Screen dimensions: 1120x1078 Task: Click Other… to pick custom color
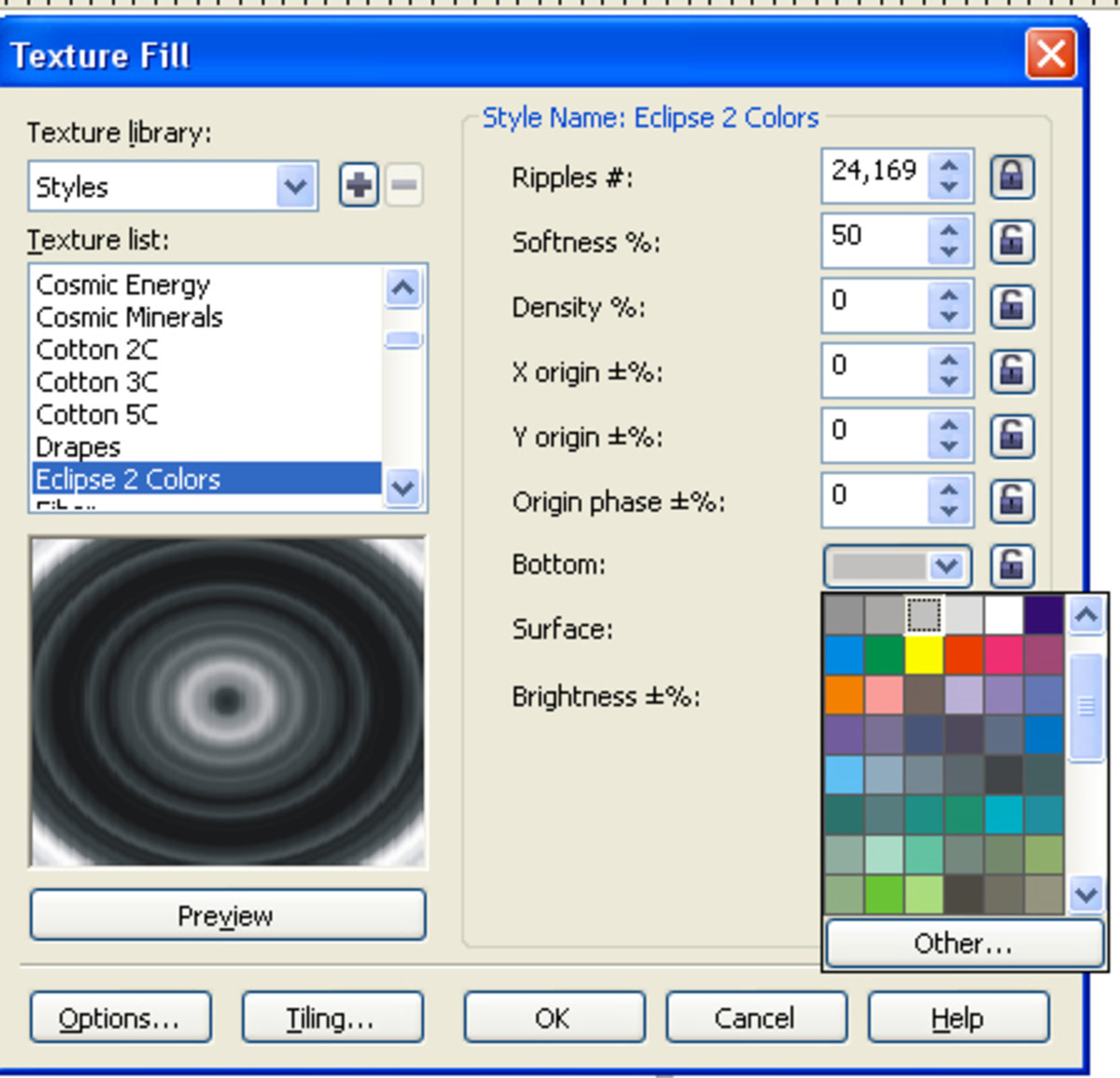coord(963,944)
